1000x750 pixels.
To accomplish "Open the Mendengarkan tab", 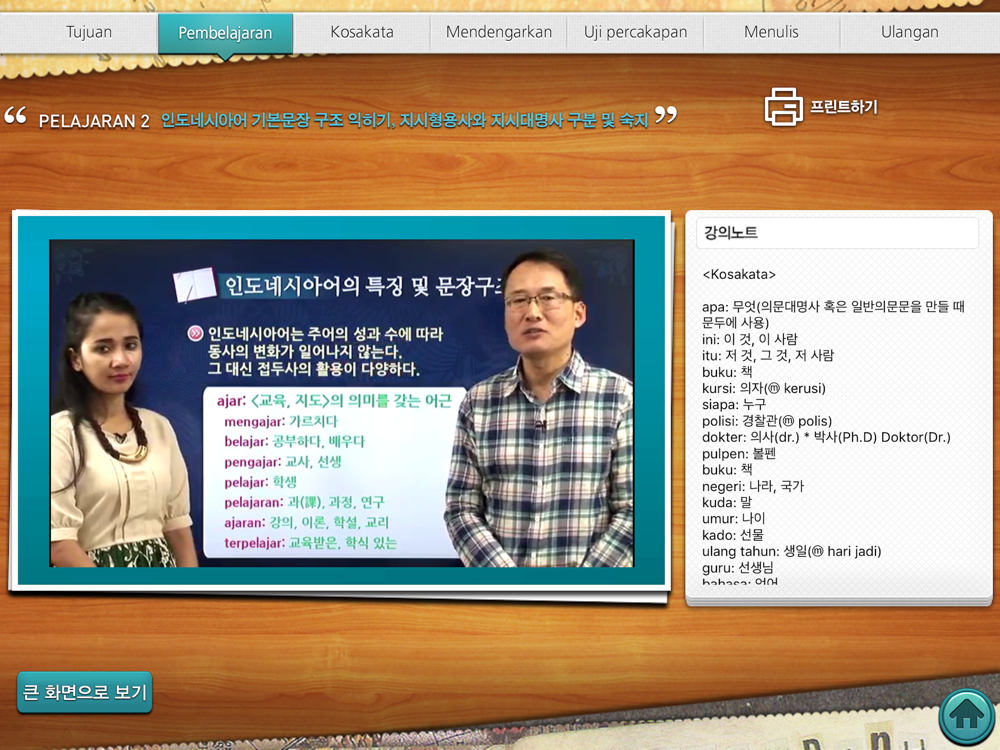I will point(499,32).
